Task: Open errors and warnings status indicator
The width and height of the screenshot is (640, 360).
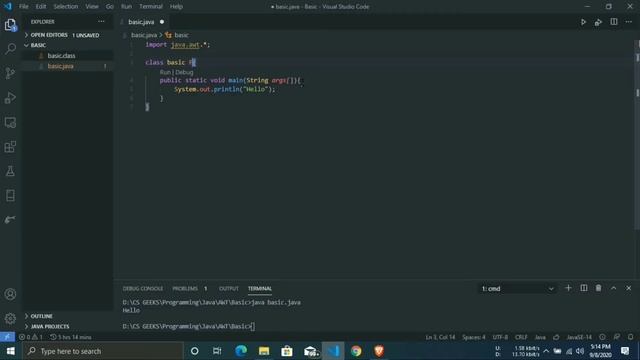Action: [x=31, y=337]
